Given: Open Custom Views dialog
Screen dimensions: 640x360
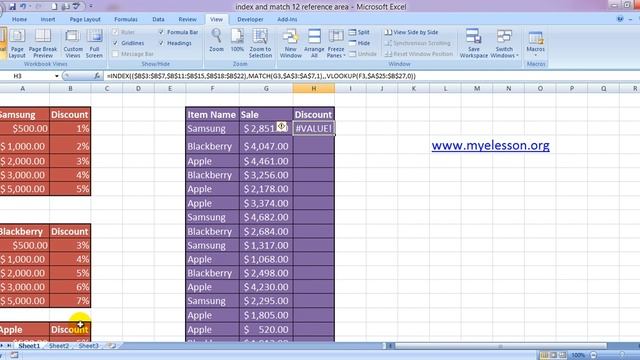Looking at the screenshot, I should 73,43.
